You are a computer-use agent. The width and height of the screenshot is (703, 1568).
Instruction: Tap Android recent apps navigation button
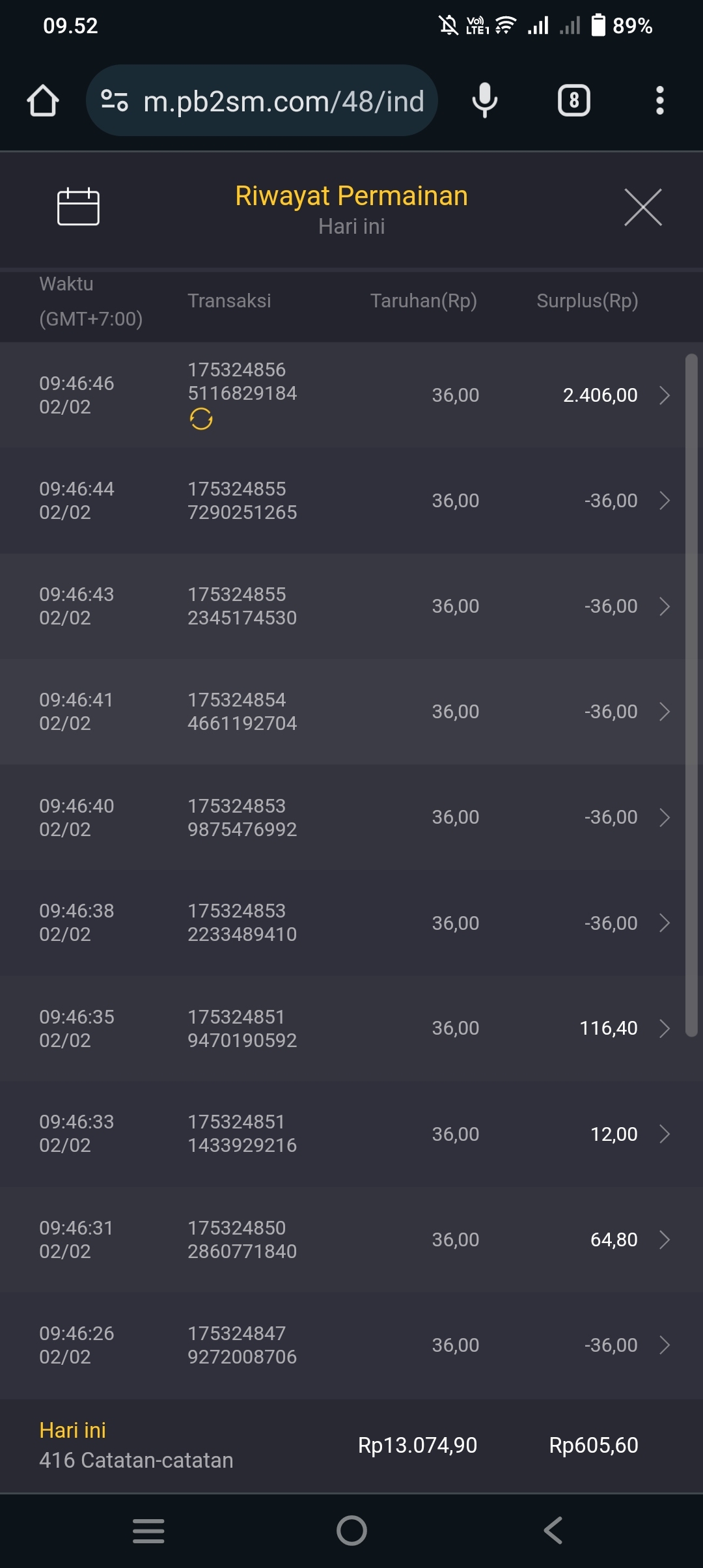coord(148,1530)
